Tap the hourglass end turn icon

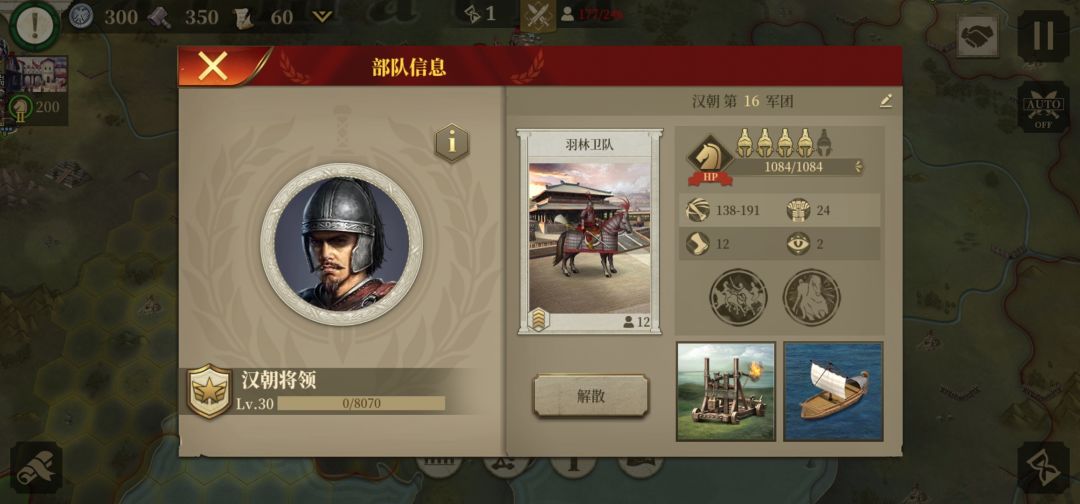1043,468
